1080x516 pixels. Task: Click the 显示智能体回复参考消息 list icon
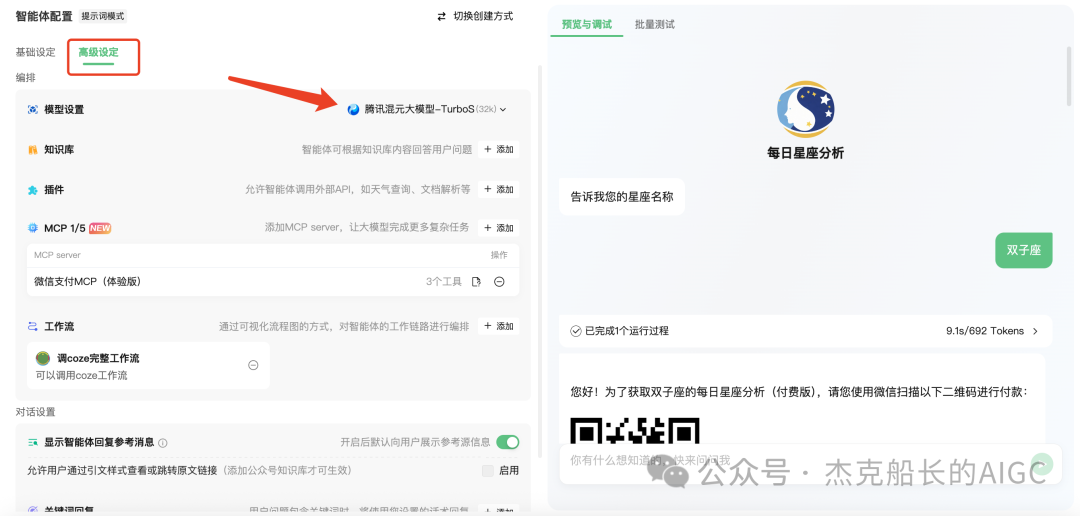click(x=32, y=442)
